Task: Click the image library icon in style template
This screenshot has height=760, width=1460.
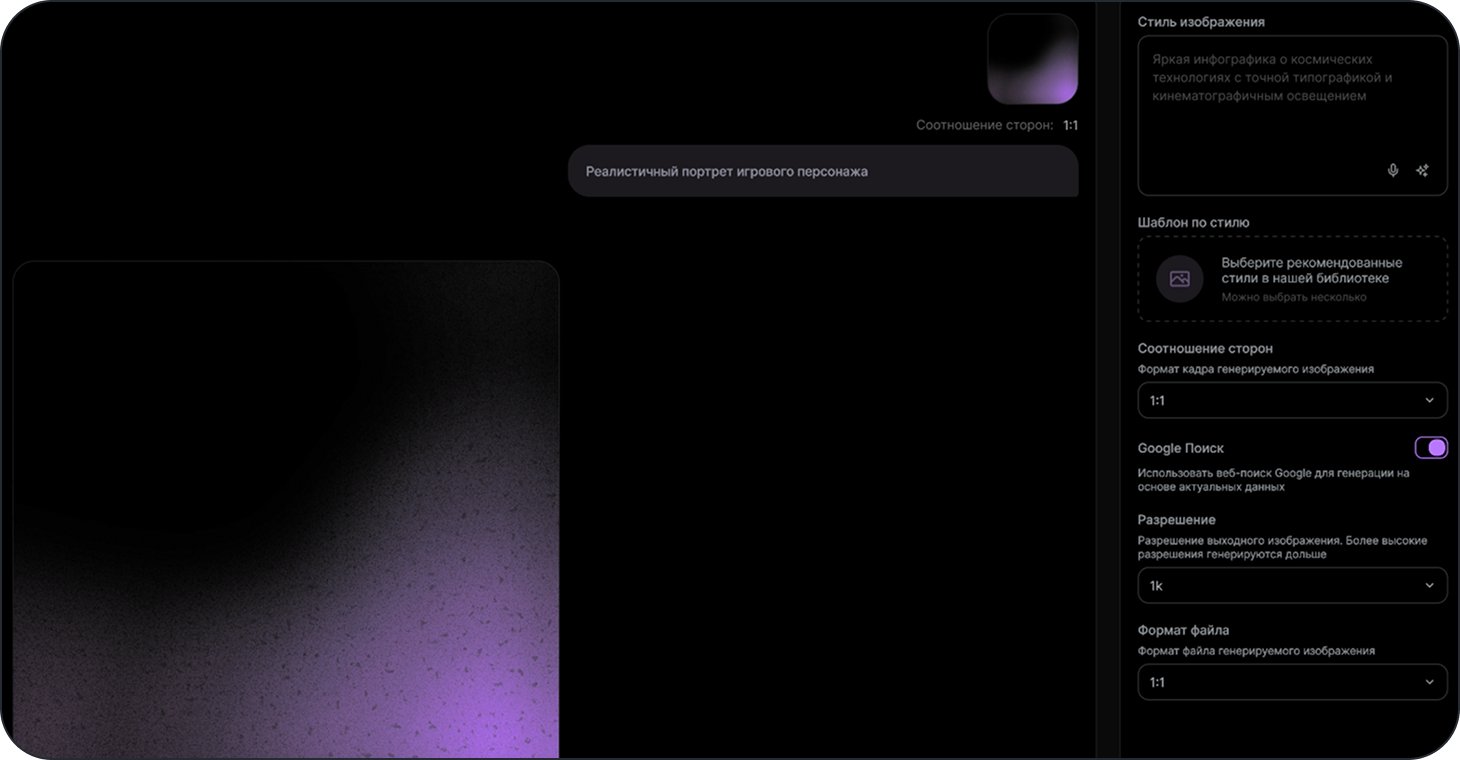Action: pos(1180,279)
